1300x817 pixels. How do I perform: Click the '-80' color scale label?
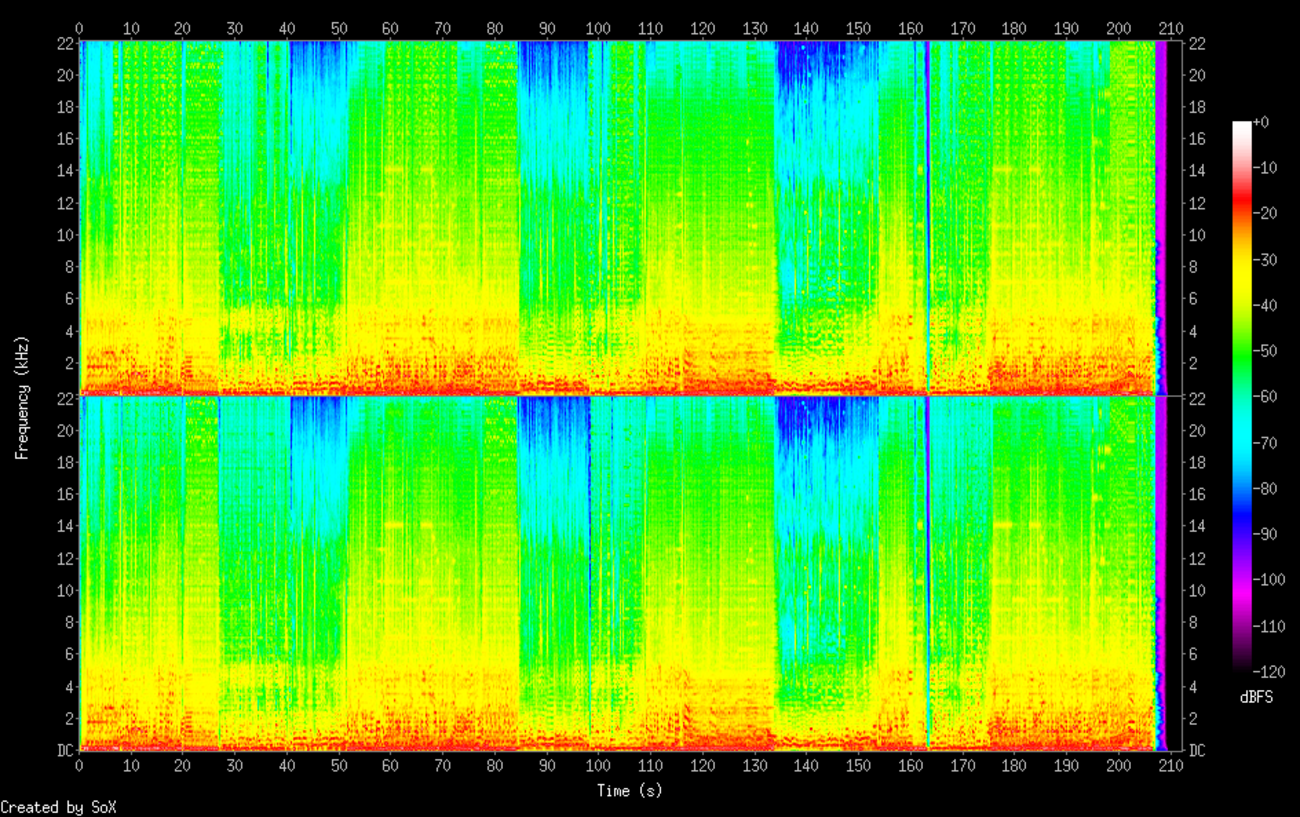1265,487
